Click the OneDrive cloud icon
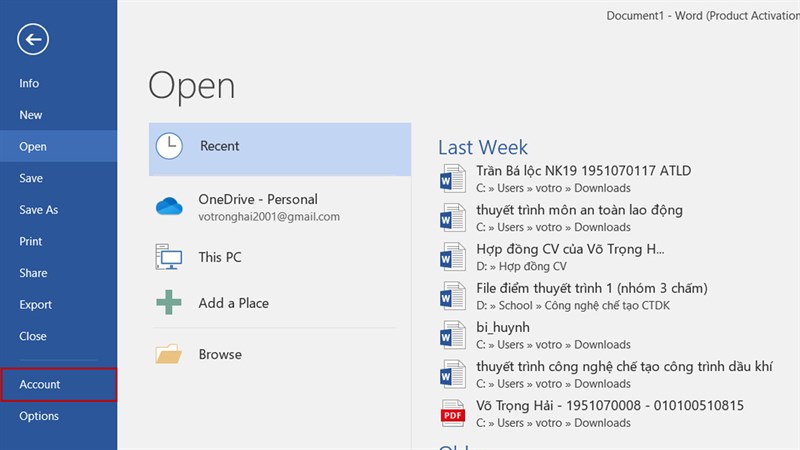Screen dimensions: 800x450 point(169,207)
